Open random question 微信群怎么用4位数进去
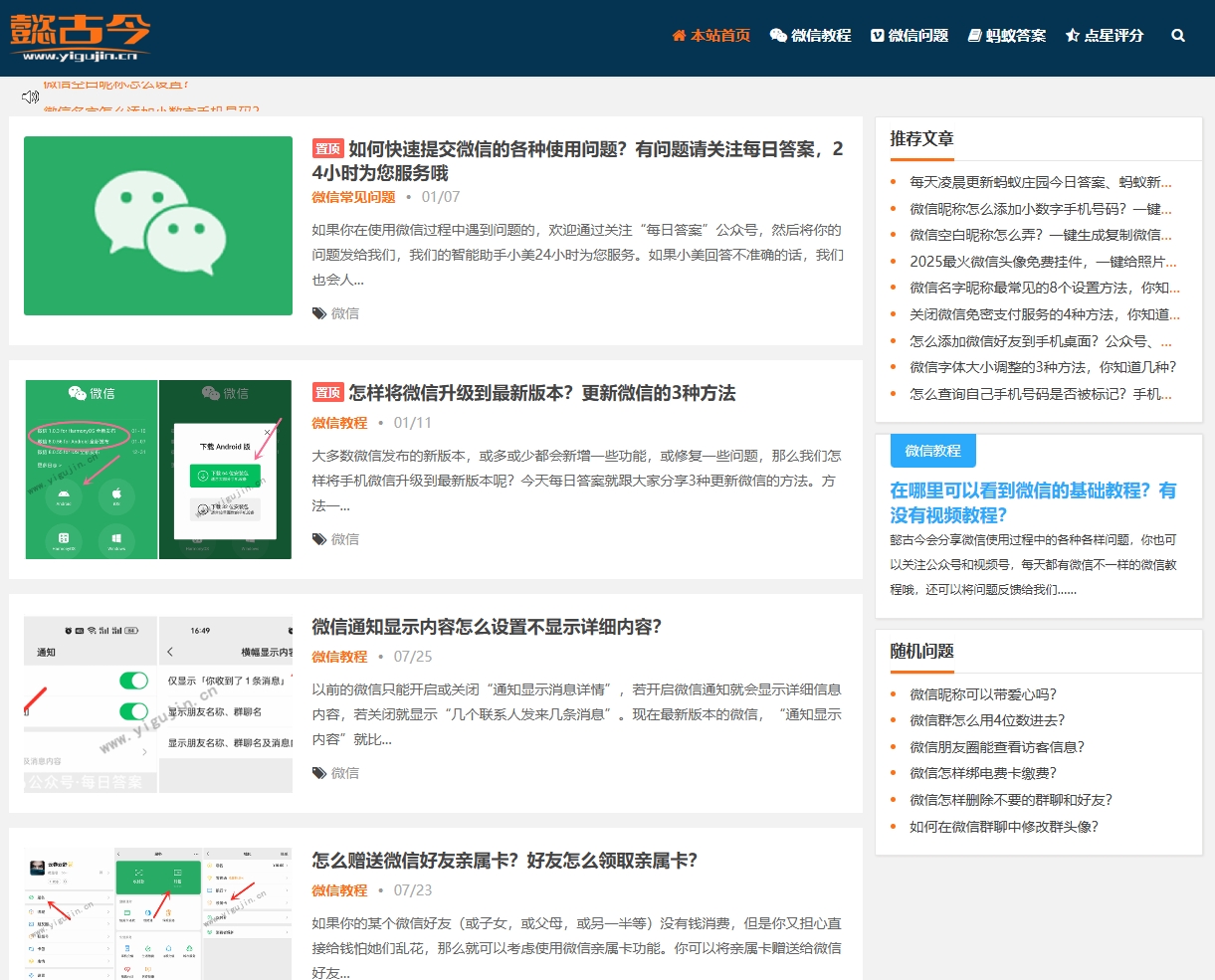 pyautogui.click(x=987, y=720)
